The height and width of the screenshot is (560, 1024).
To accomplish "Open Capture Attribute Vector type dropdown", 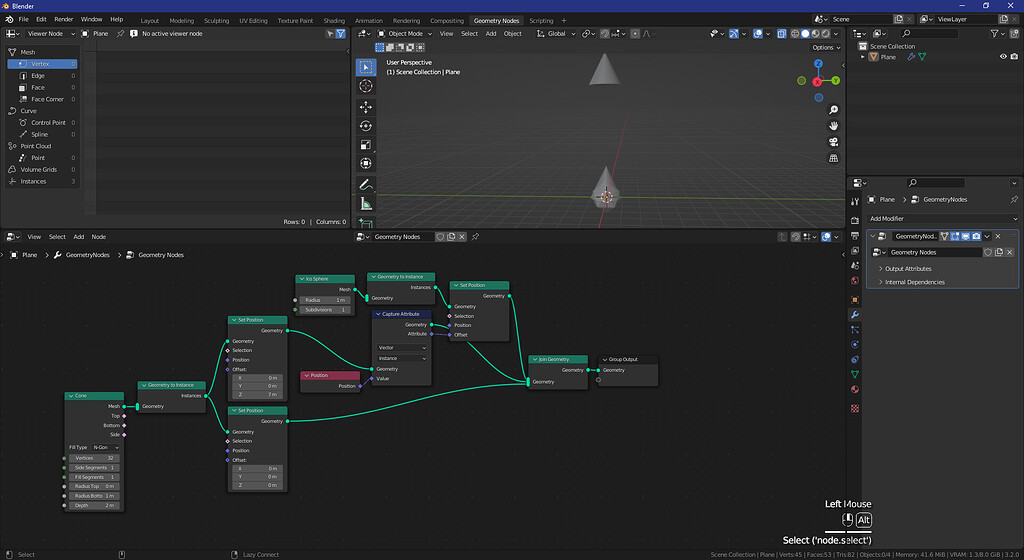I will click(x=402, y=348).
